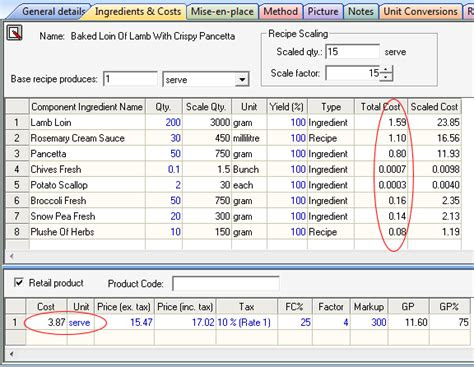Click the Yield 100 cell for Pancetta
This screenshot has height=367, width=474.
(x=287, y=154)
